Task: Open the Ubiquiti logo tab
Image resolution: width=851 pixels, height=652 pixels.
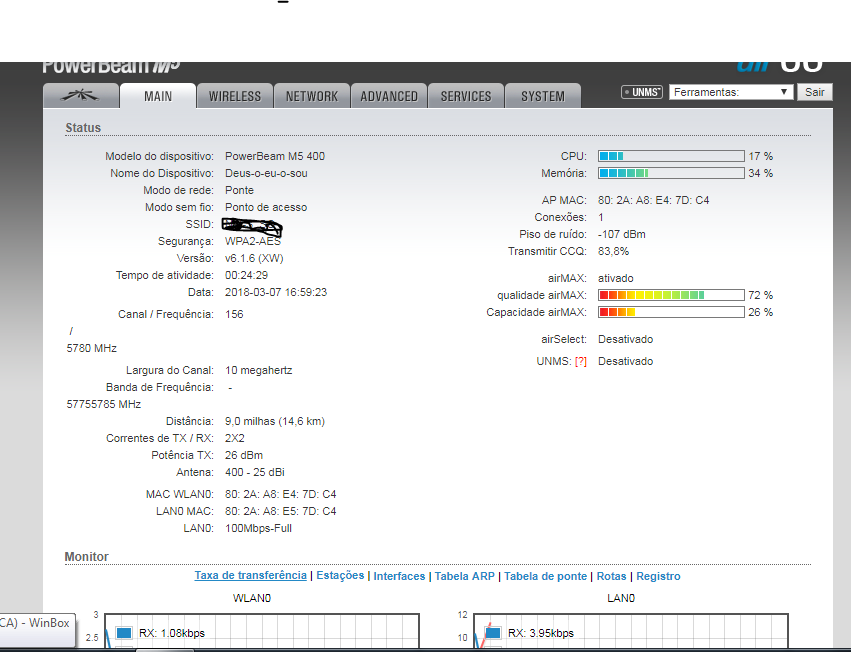Action: tap(81, 96)
